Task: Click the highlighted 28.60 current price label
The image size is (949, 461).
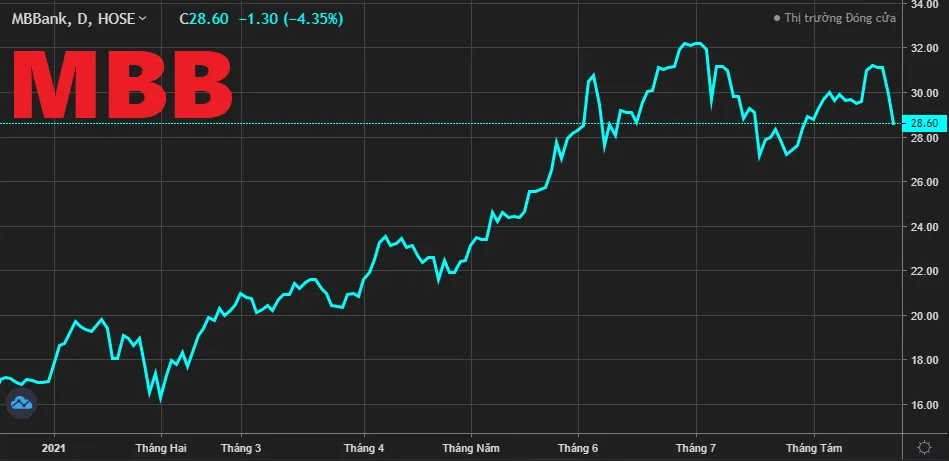Action: pos(923,123)
